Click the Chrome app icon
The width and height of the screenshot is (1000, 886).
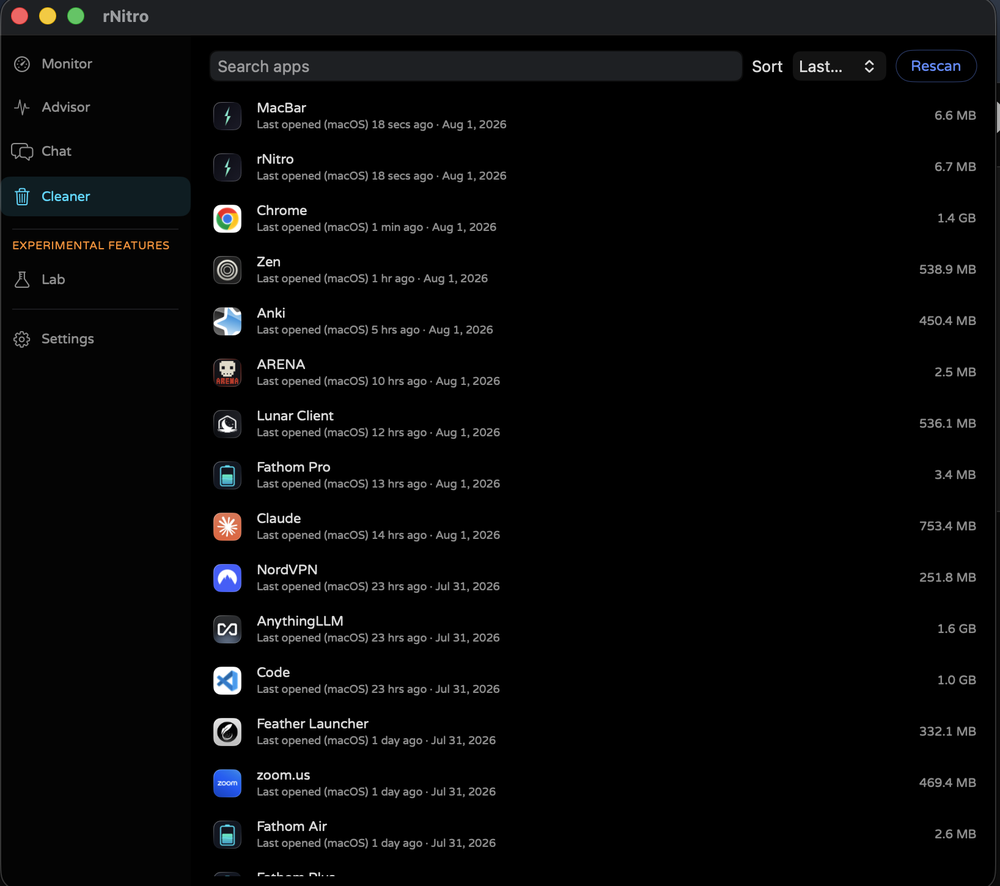pyautogui.click(x=227, y=219)
